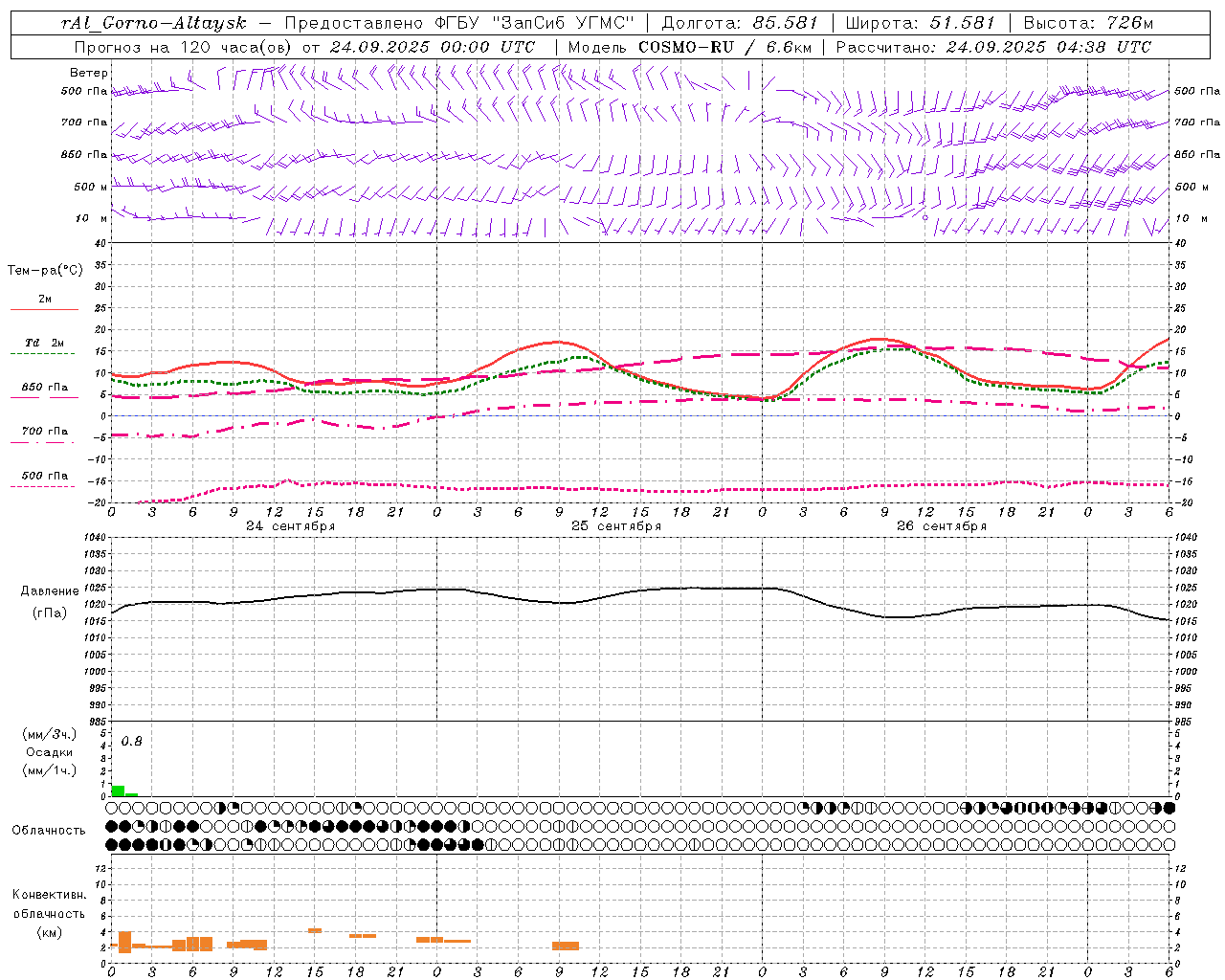This screenshot has height=980, width=1225.
Task: Click the tall green precipitation bar
Action: [118, 791]
